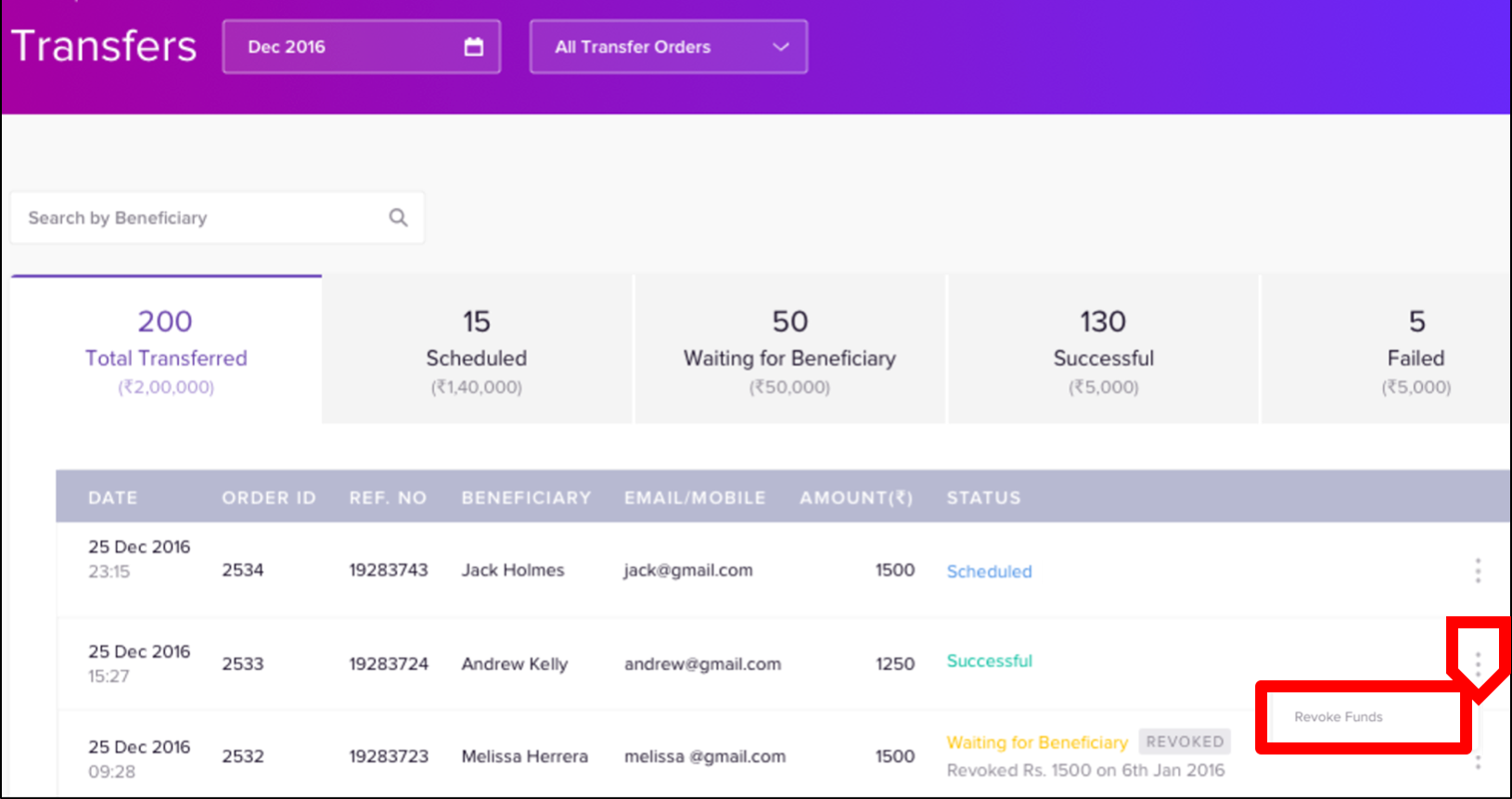Switch to the Scheduled tab
Screen dimensions: 1512x799
click(x=477, y=349)
